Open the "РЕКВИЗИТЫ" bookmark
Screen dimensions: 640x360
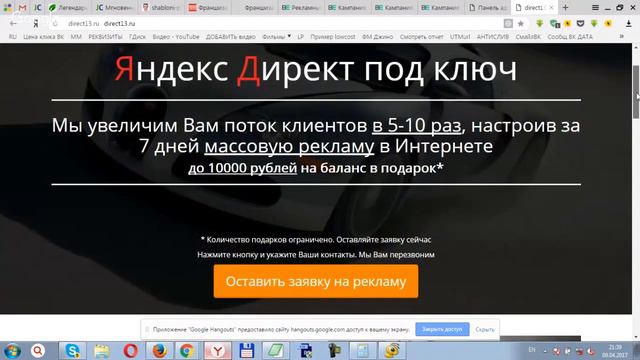105,37
